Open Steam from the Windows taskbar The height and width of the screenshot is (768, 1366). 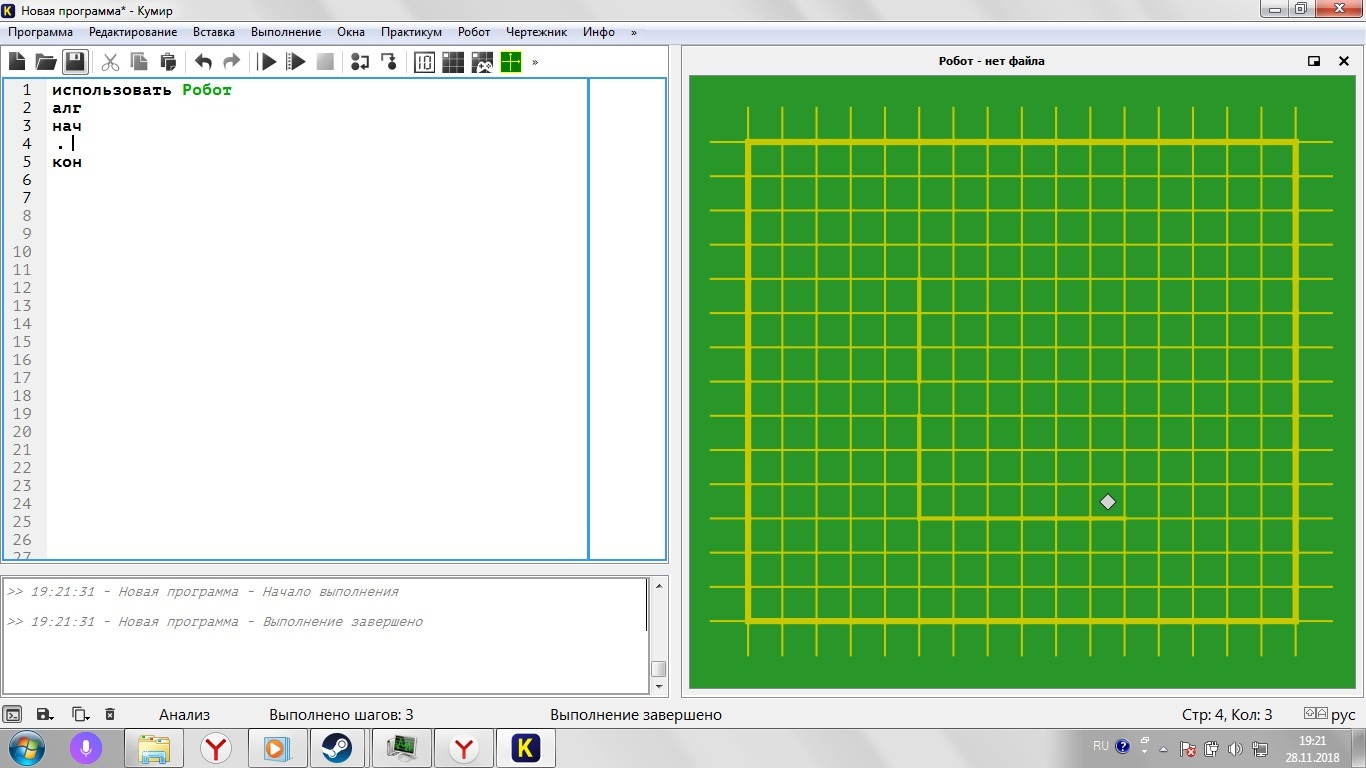[337, 748]
